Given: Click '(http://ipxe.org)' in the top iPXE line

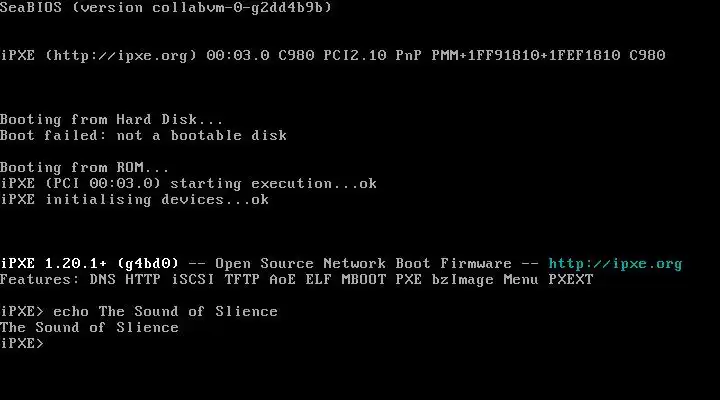Looking at the screenshot, I should click(121, 56).
